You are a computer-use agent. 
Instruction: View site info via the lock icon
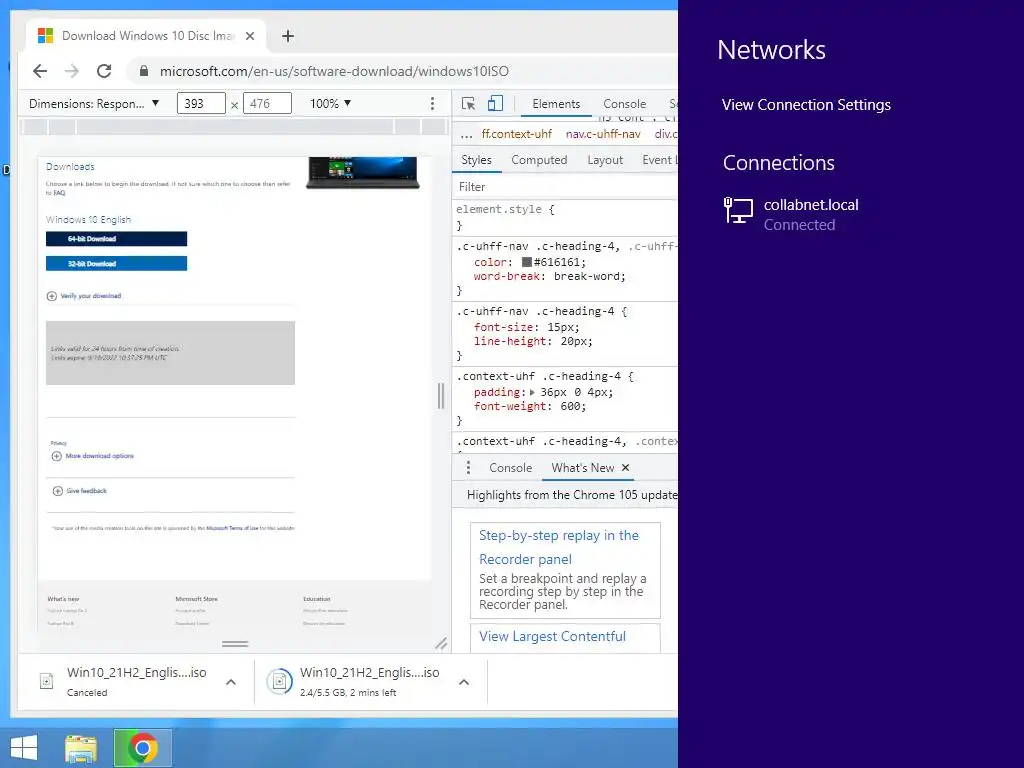[x=144, y=71]
